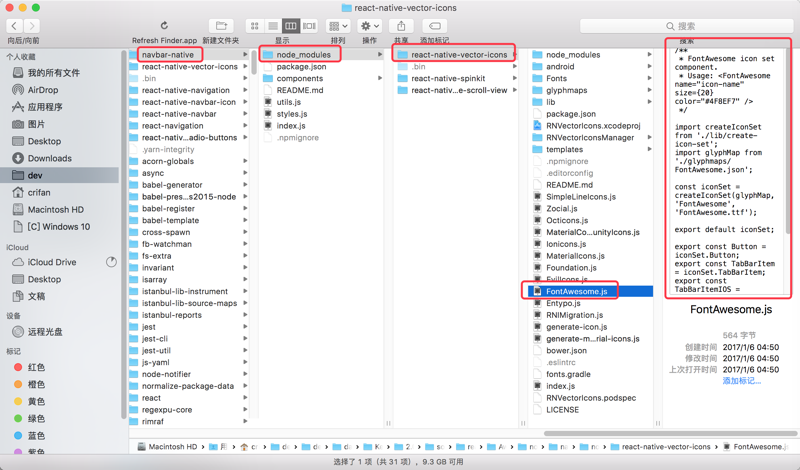Switch to icon view
The height and width of the screenshot is (470, 800).
[255, 26]
